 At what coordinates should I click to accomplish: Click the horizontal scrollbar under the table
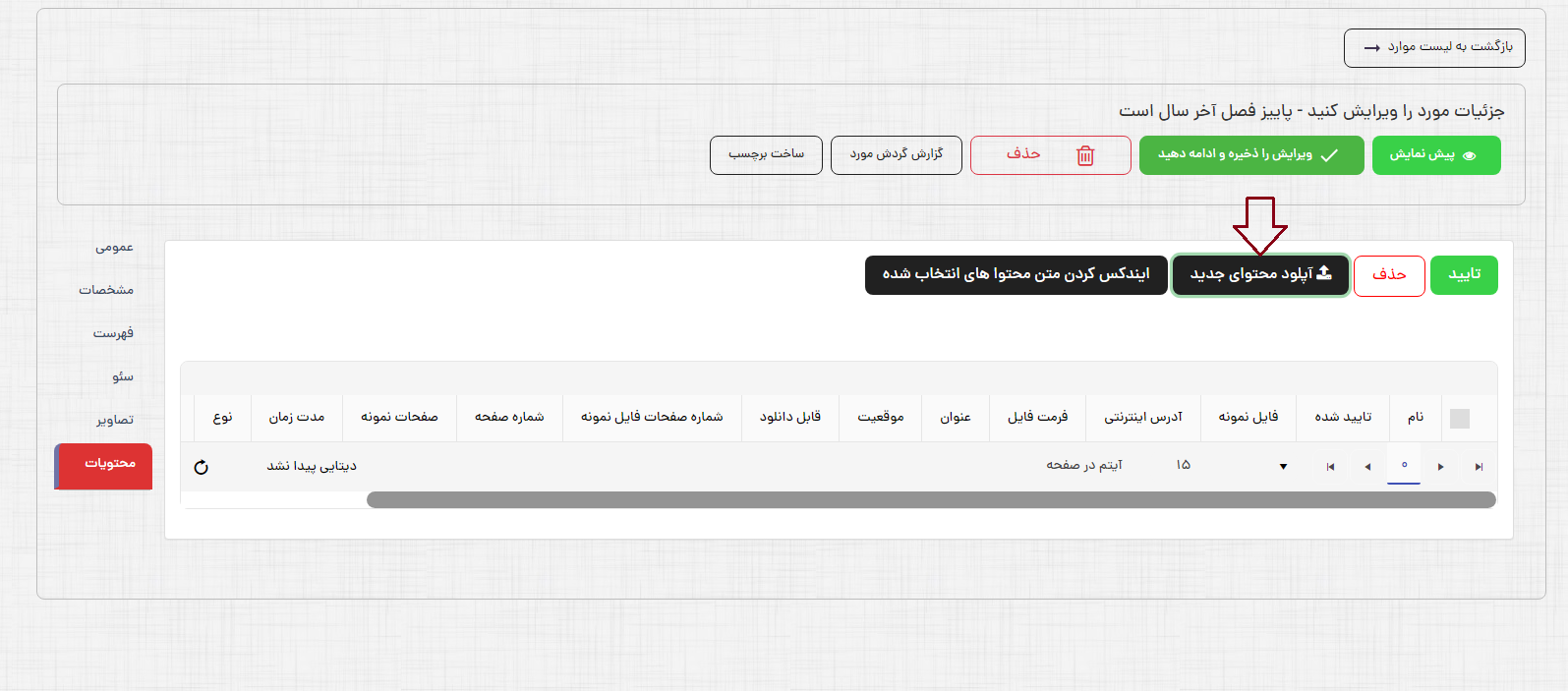tap(930, 500)
